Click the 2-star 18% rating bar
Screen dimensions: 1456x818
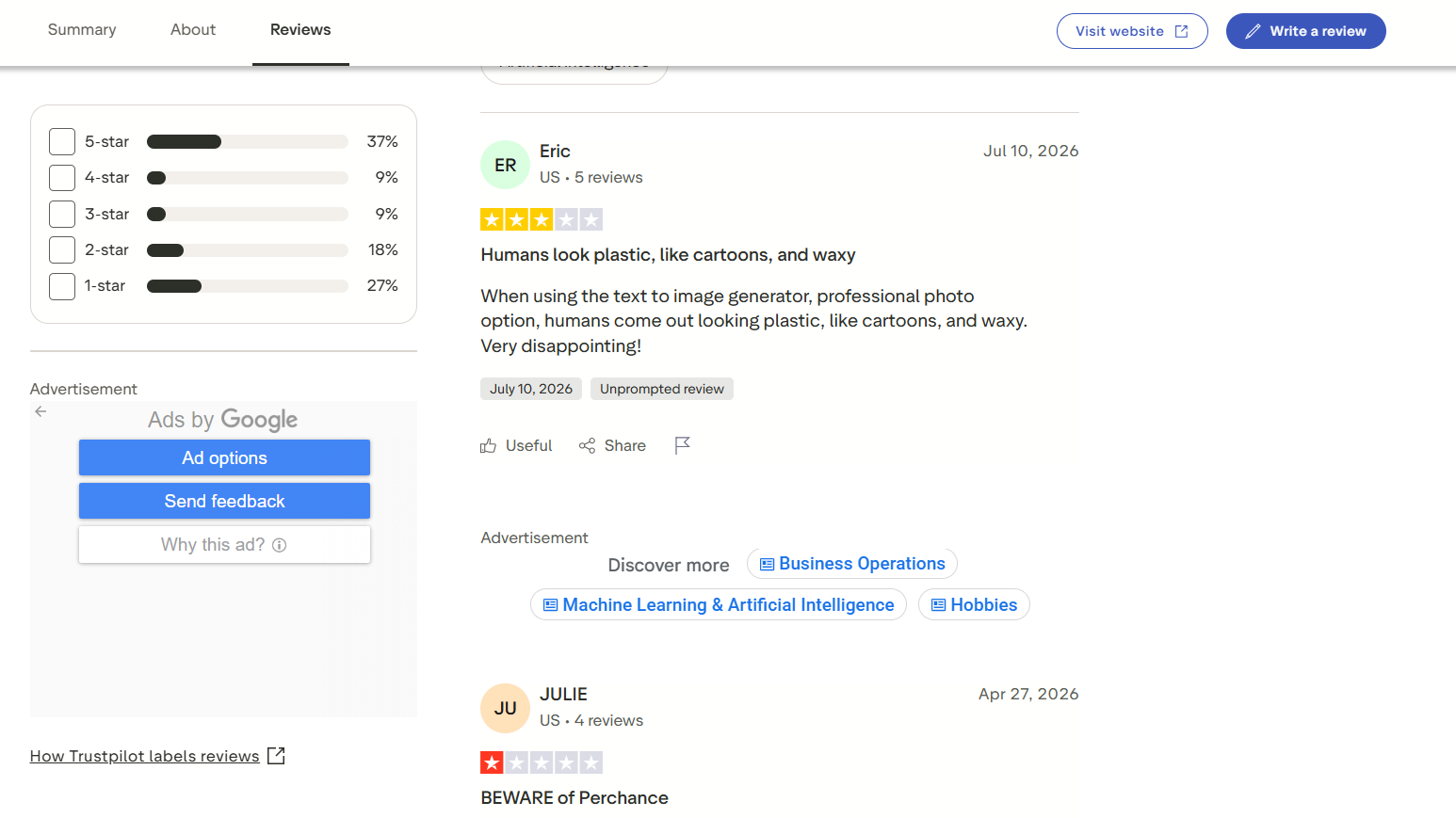(248, 250)
